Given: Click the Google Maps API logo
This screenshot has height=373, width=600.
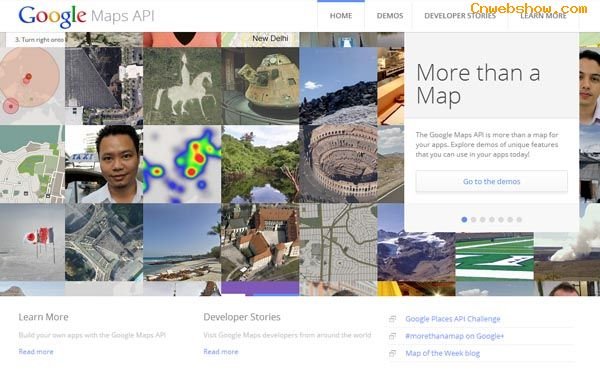Looking at the screenshot, I should click(86, 16).
